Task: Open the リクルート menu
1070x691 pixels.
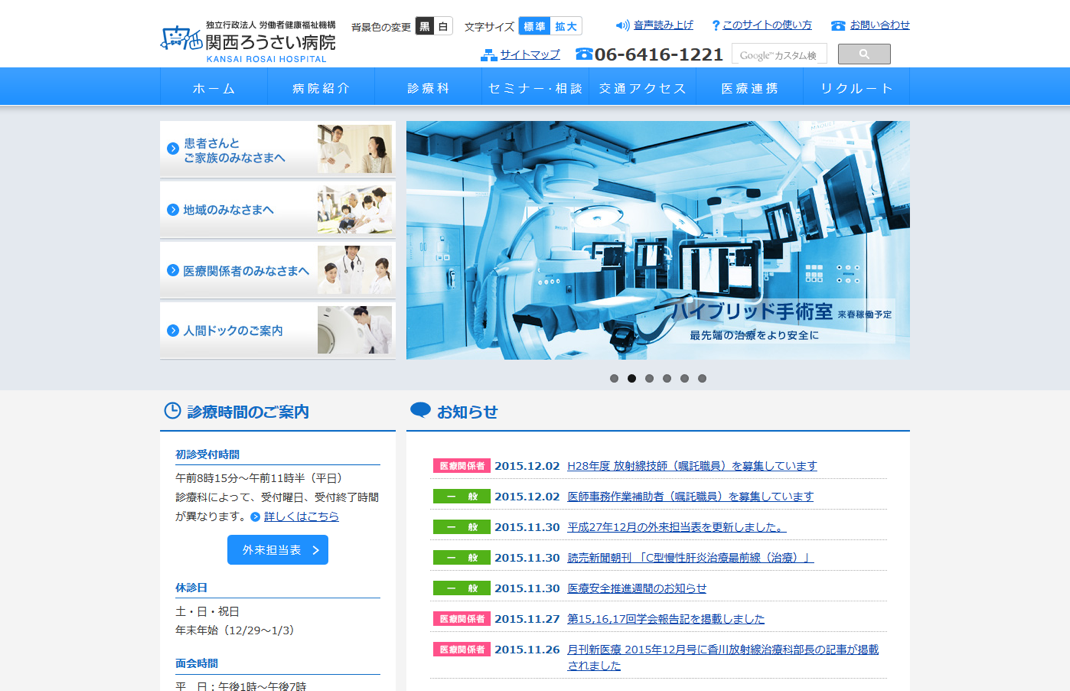Action: coord(856,88)
